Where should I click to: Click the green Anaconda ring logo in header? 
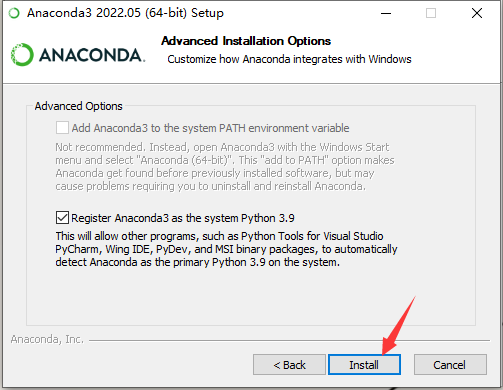(x=22, y=54)
